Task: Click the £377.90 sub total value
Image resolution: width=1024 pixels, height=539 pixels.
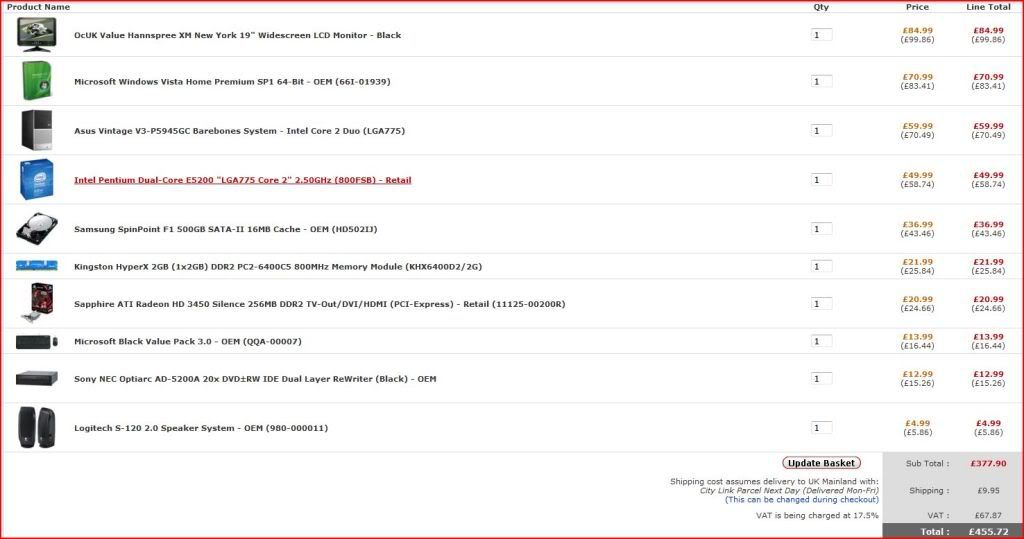Action: pos(988,463)
